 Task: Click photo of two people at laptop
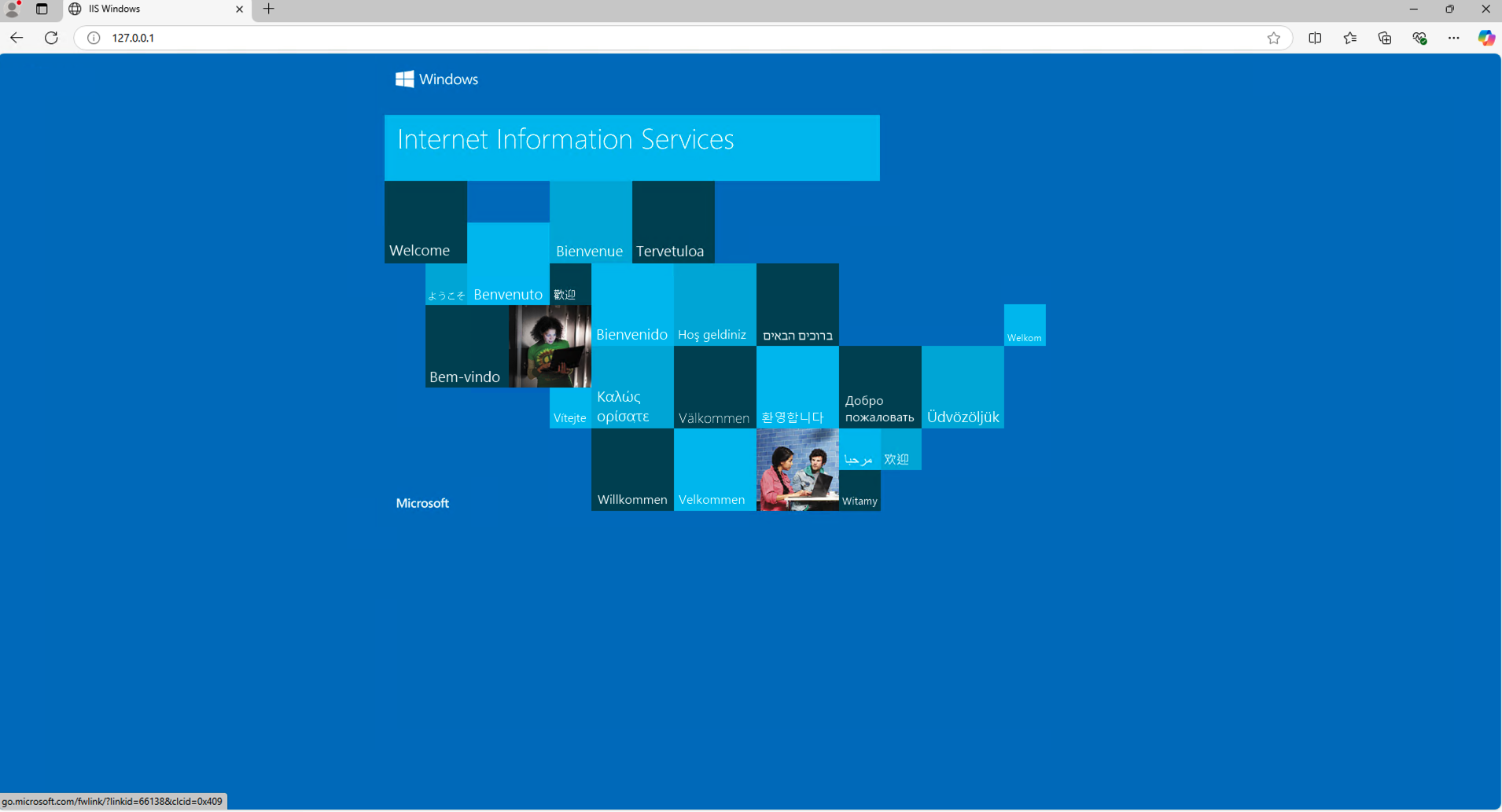(x=797, y=469)
